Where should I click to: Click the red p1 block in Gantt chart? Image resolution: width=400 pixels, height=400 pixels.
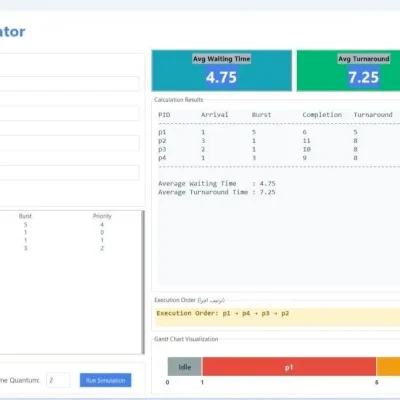click(x=289, y=367)
